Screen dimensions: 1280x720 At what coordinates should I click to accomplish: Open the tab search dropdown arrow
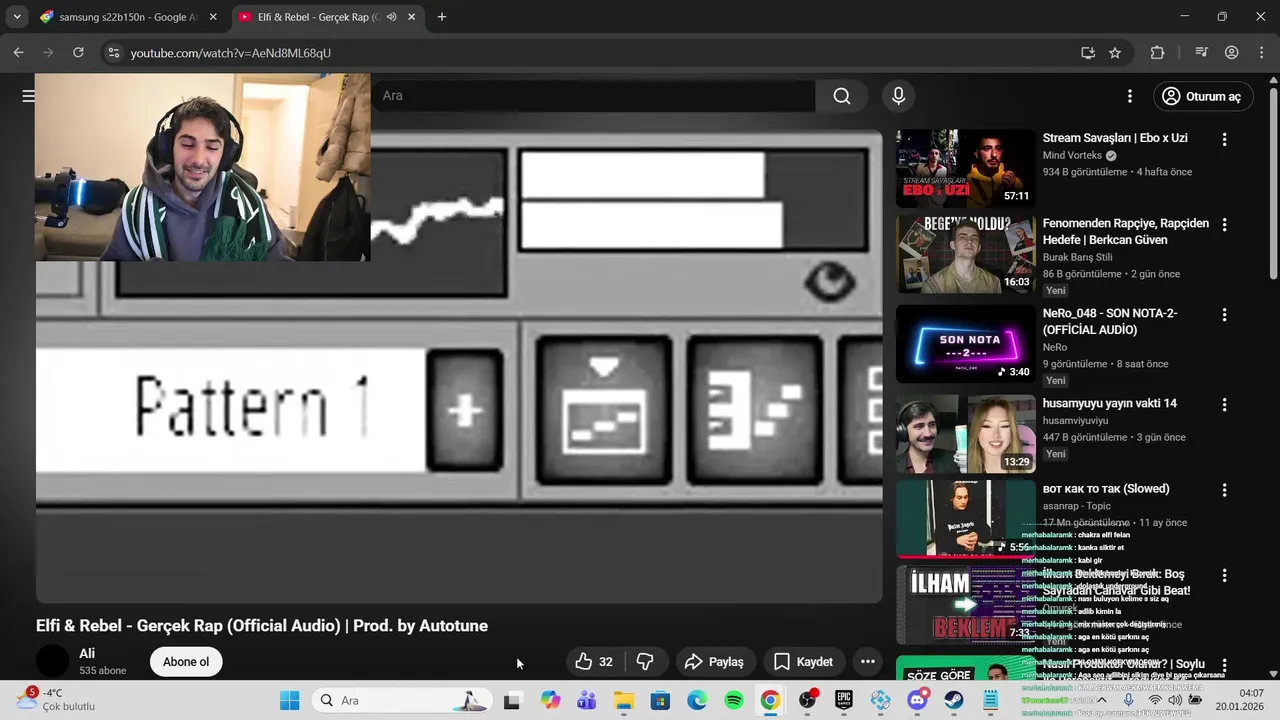(17, 17)
